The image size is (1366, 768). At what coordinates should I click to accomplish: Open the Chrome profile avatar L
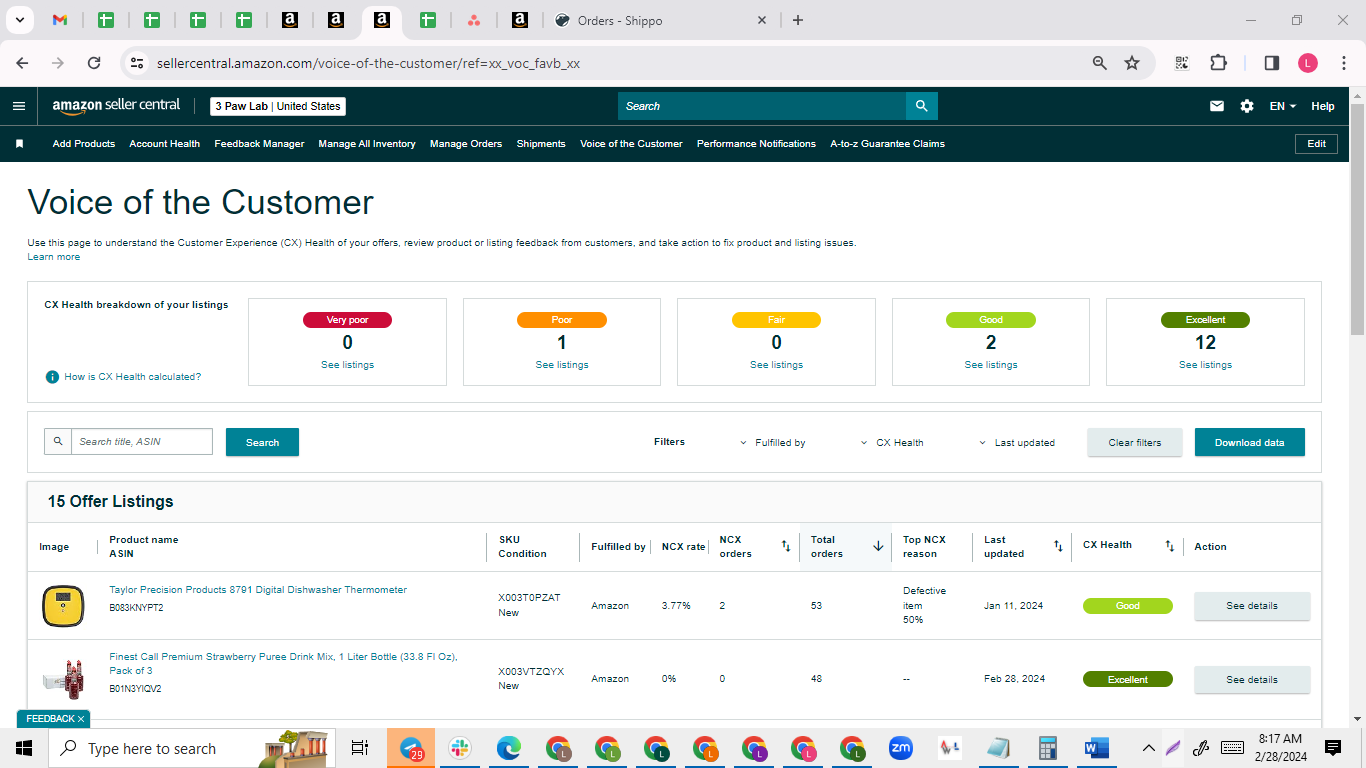[x=1308, y=63]
